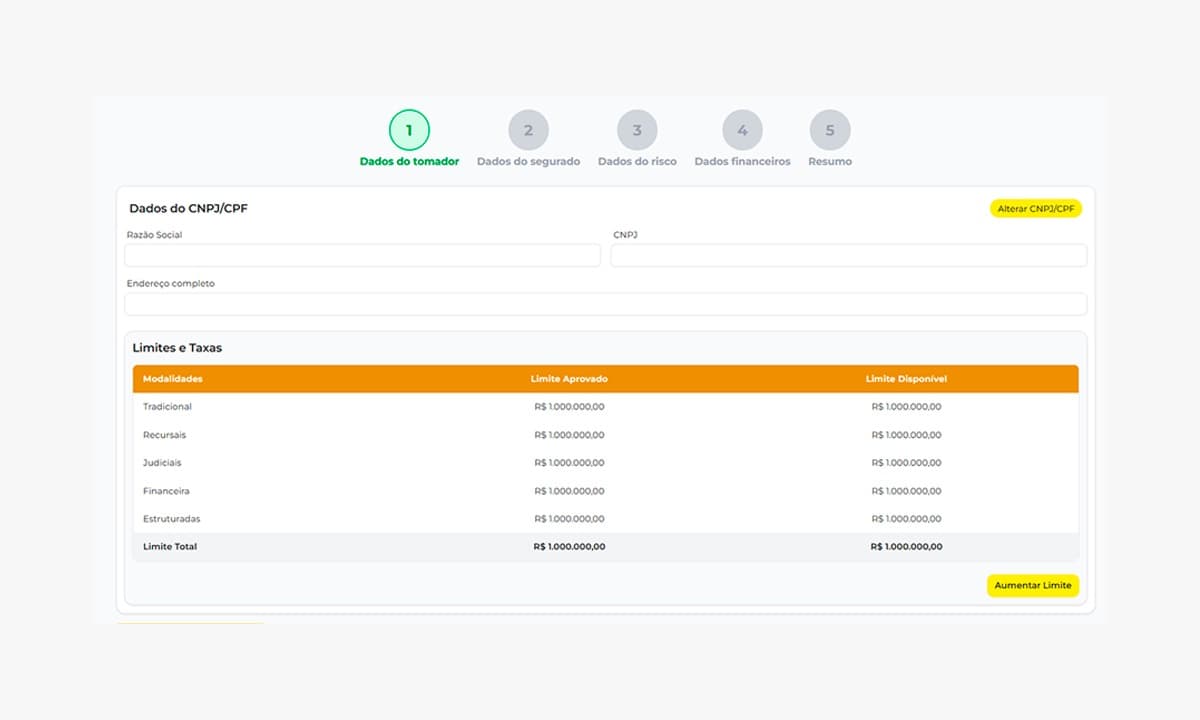1200x720 pixels.
Task: Jump to step 5 circle Resumo
Action: point(830,130)
